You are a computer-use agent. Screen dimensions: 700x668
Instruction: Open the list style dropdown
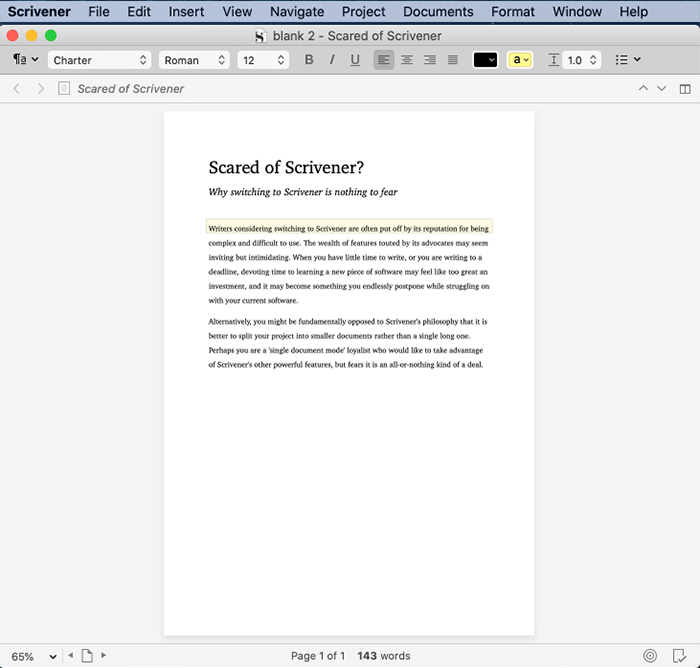coord(628,60)
